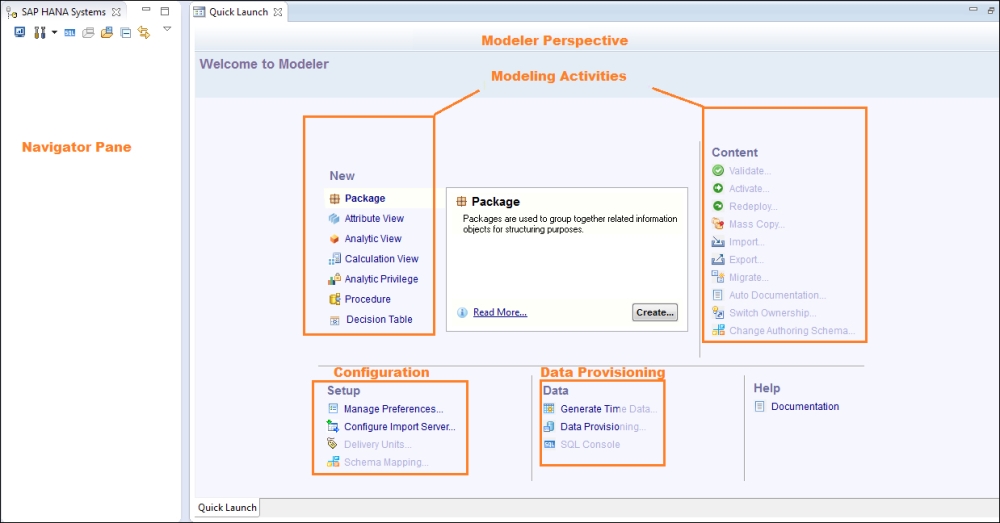Open SQL console from the navigator toolbar
1000x523 pixels.
tap(70, 33)
